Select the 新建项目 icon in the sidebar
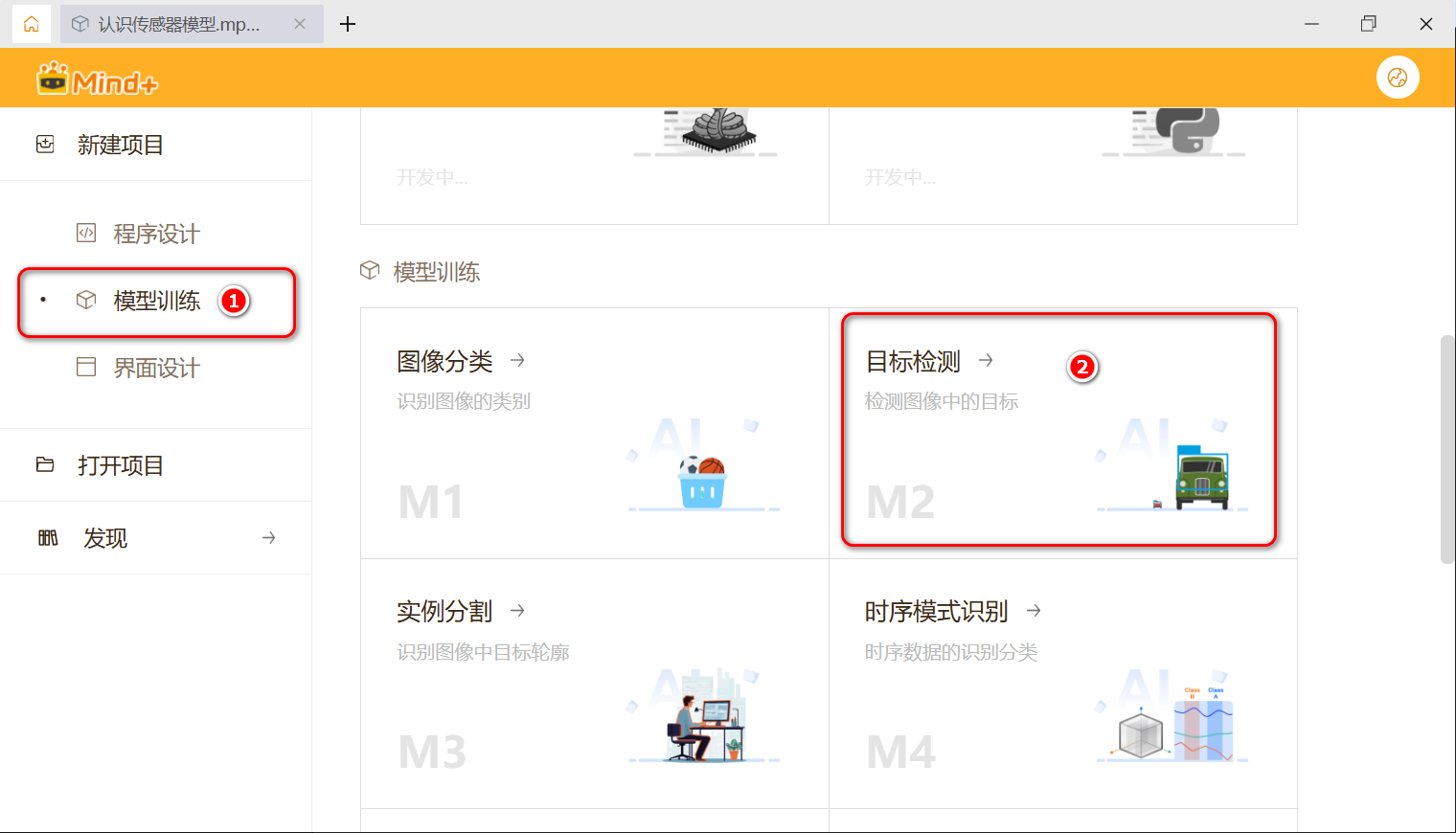This screenshot has width=1456, height=833. [44, 144]
